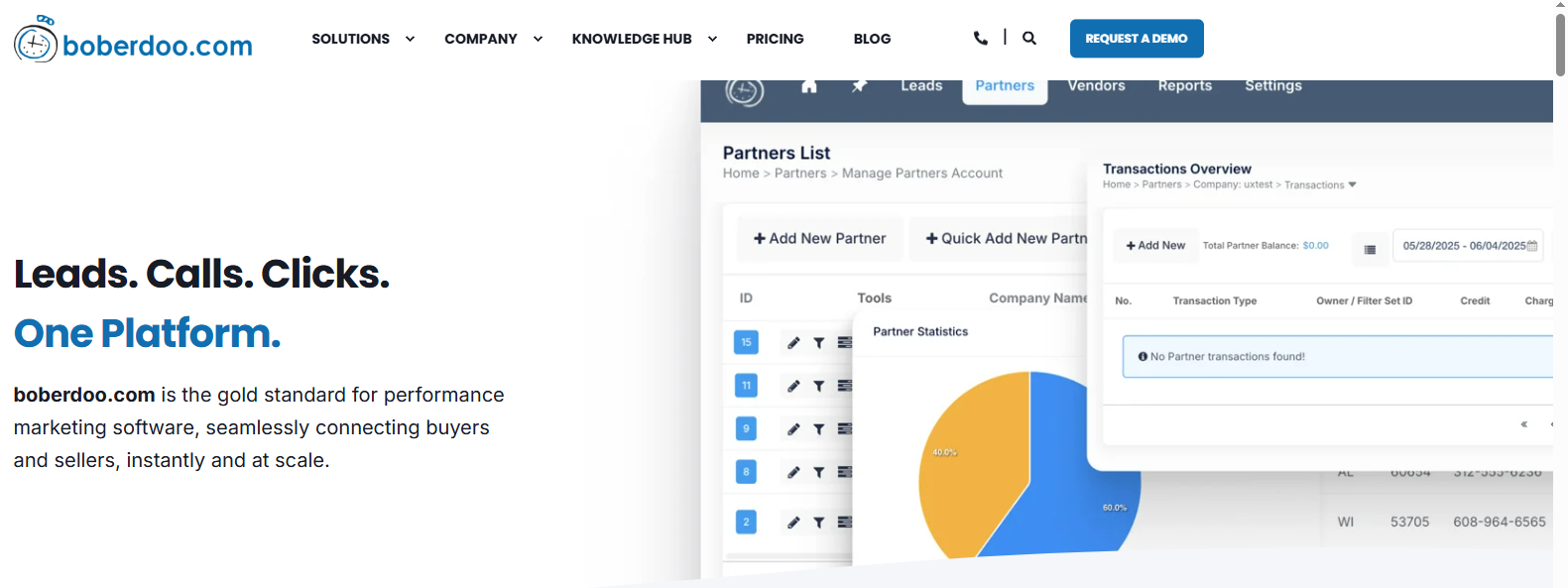1568x588 pixels.
Task: Click partner ID 11 badge
Action: 746,385
